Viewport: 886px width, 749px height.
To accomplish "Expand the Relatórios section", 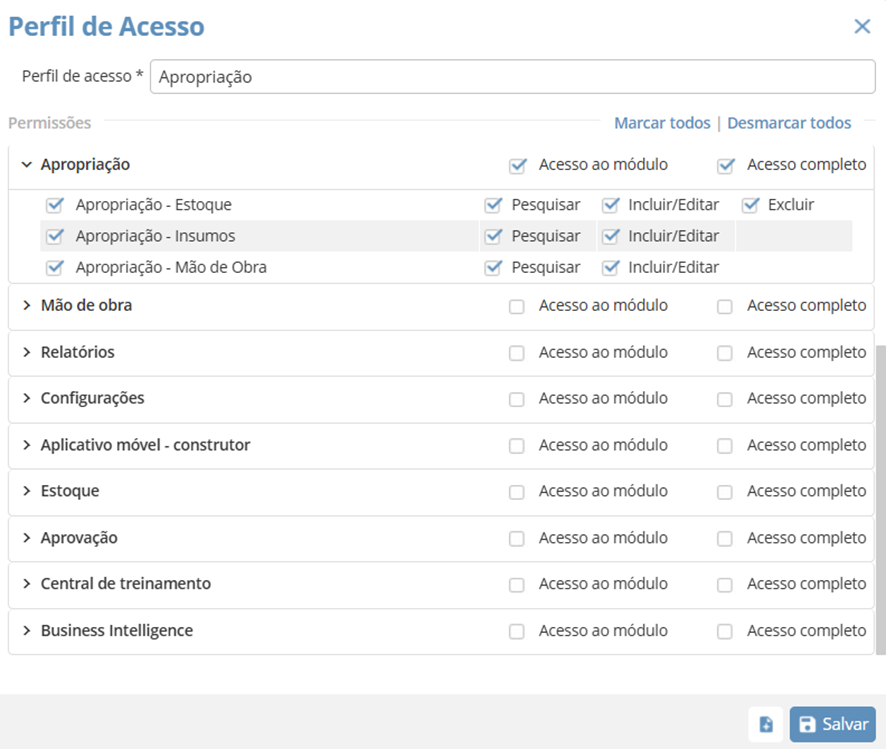I will [x=27, y=353].
